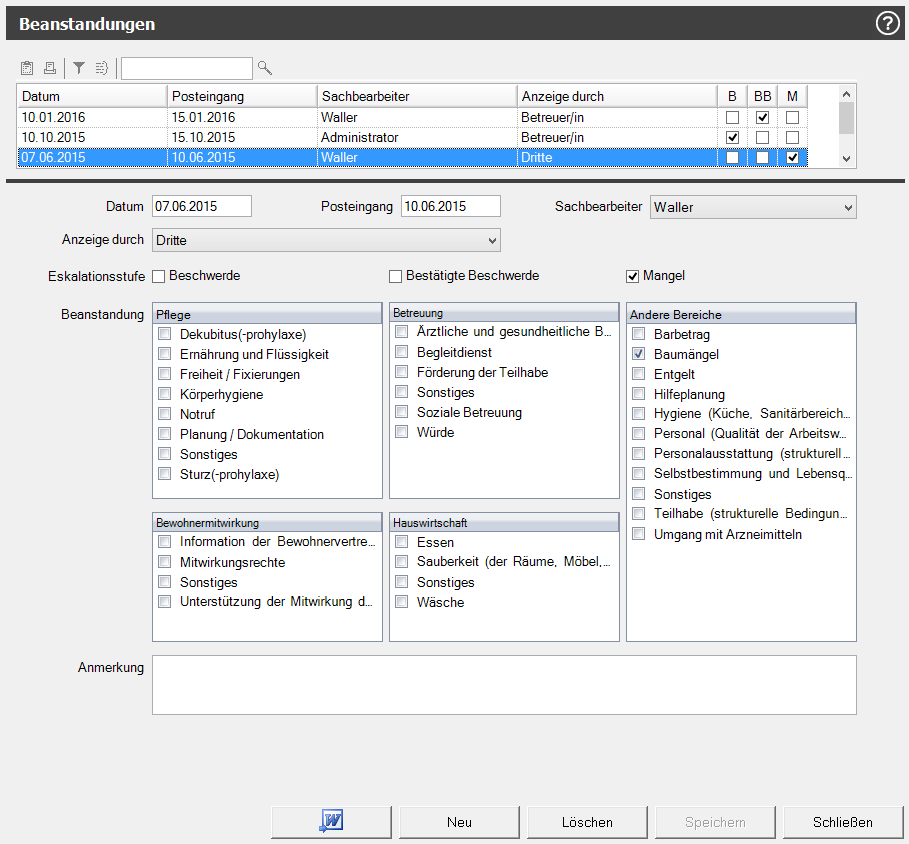Image resolution: width=909 pixels, height=844 pixels.
Task: Click the Word export button
Action: point(330,822)
